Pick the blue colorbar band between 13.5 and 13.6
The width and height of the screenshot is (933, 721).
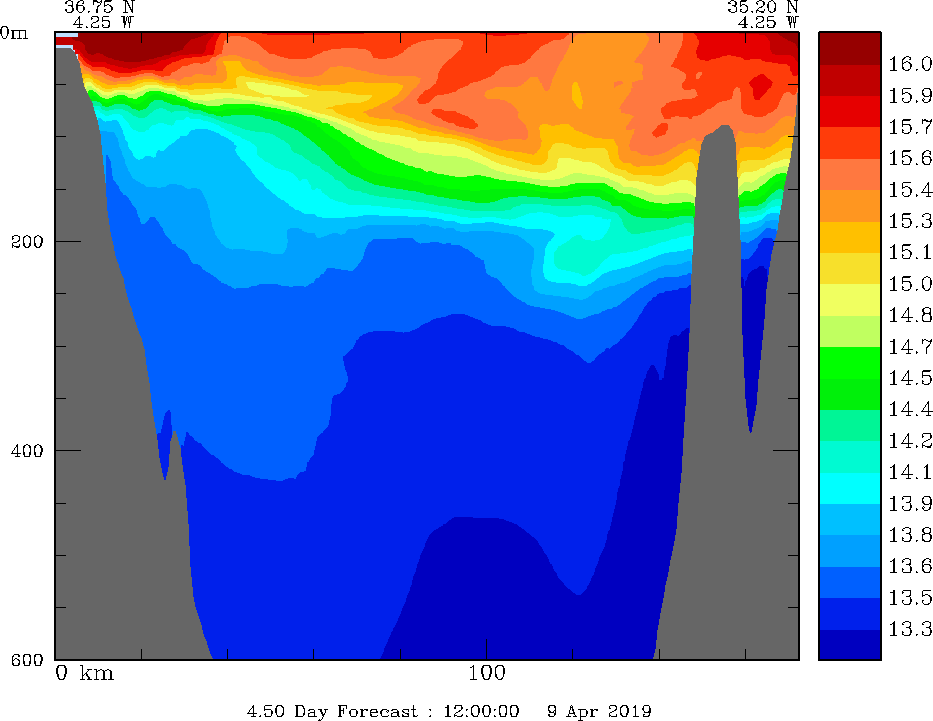pyautogui.click(x=850, y=582)
